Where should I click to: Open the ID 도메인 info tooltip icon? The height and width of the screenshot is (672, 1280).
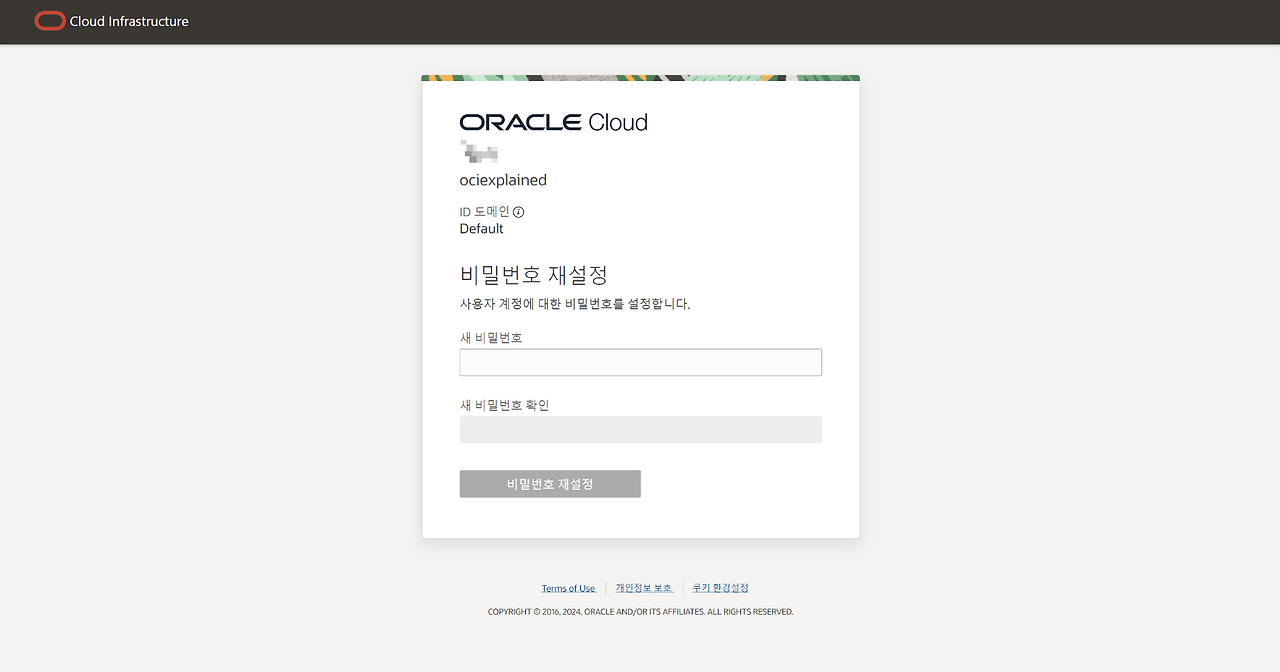pyautogui.click(x=519, y=212)
